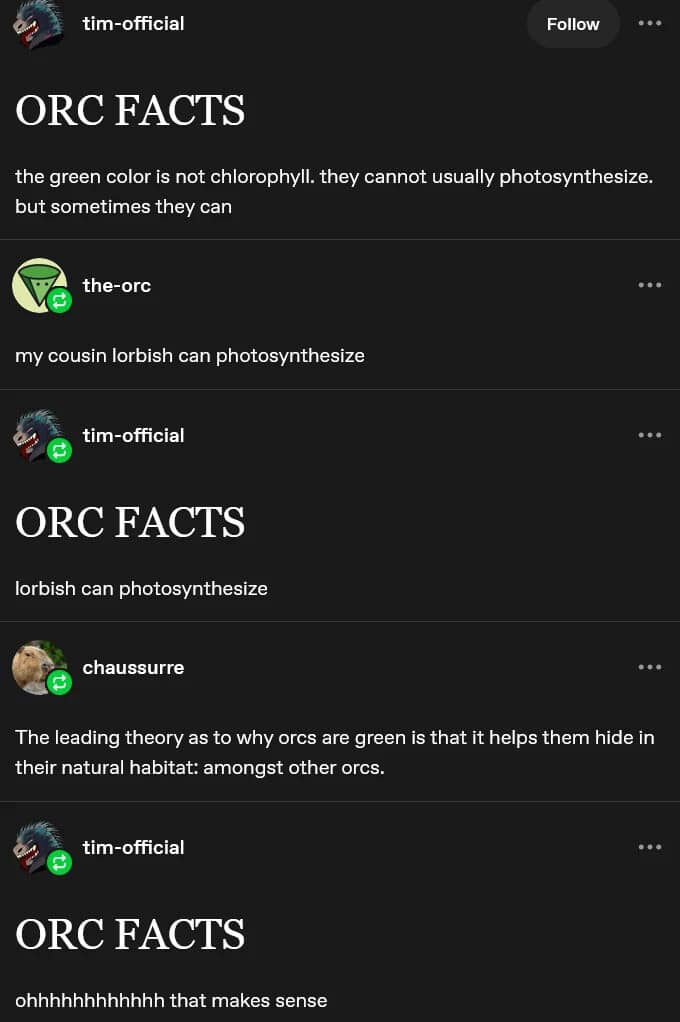Click tim-official's avatar at the top
680x1022 pixels.
click(x=38, y=22)
